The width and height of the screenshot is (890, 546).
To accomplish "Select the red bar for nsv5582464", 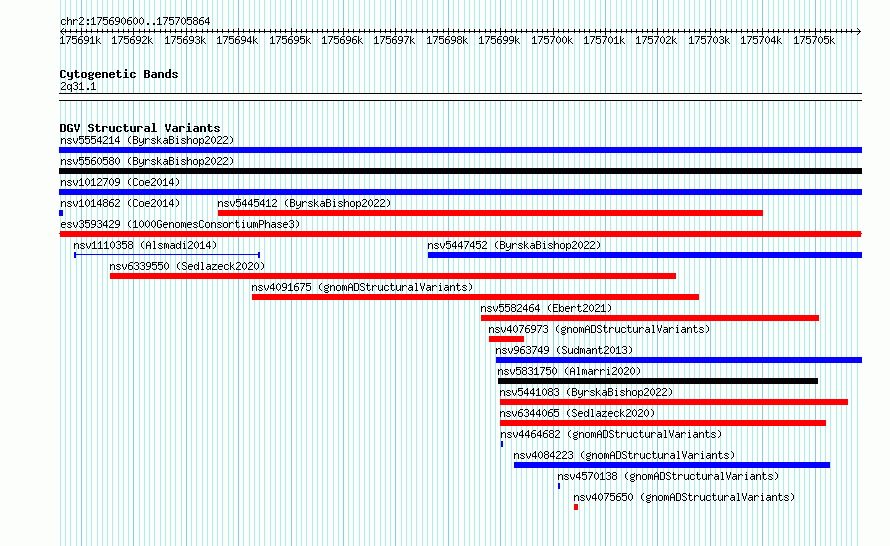I will coord(650,318).
